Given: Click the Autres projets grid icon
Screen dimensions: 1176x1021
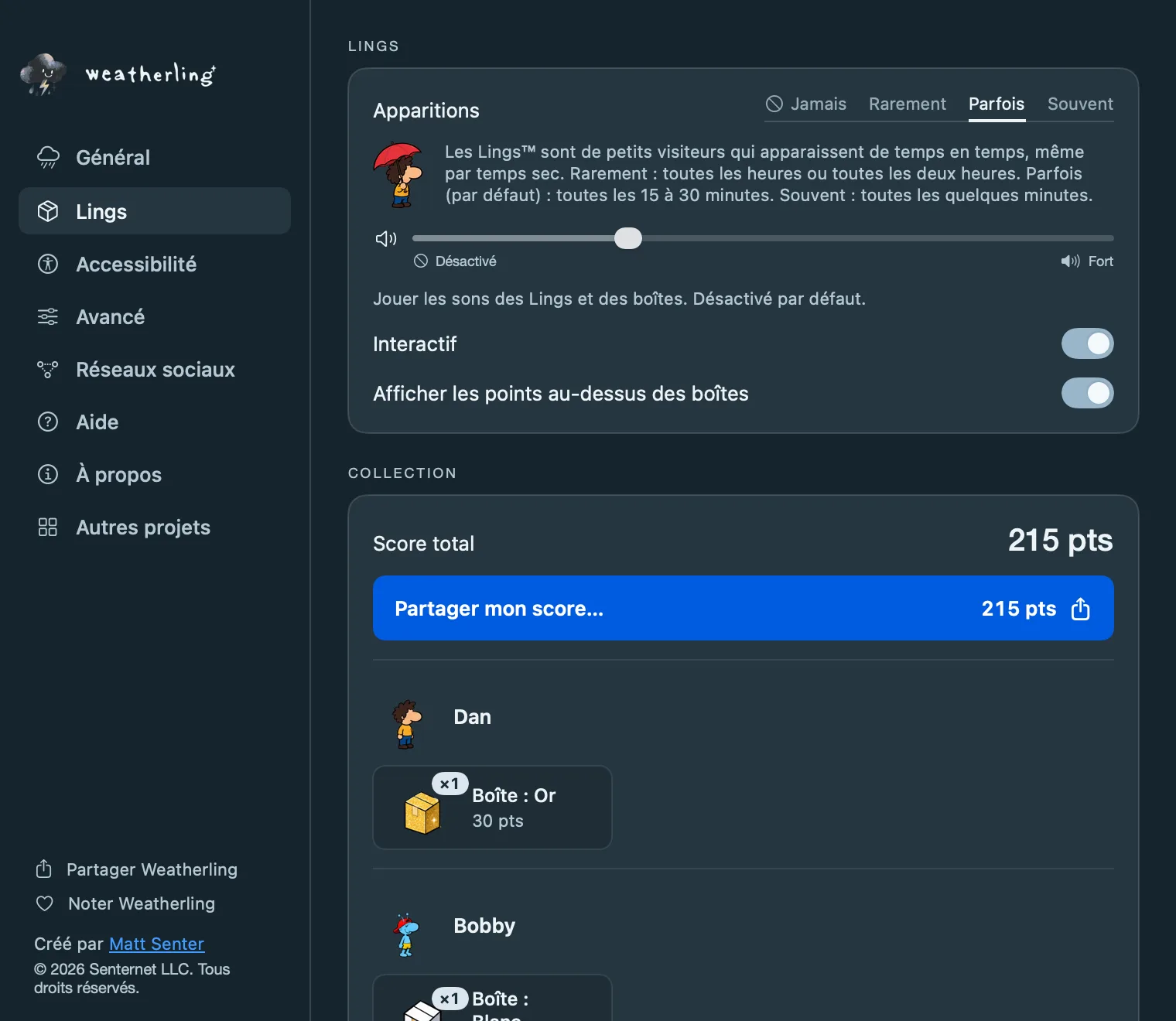Looking at the screenshot, I should (x=48, y=528).
